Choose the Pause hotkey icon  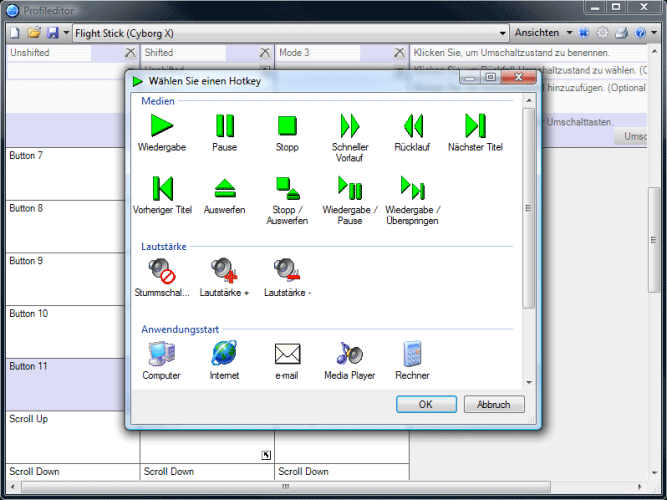coord(225,126)
